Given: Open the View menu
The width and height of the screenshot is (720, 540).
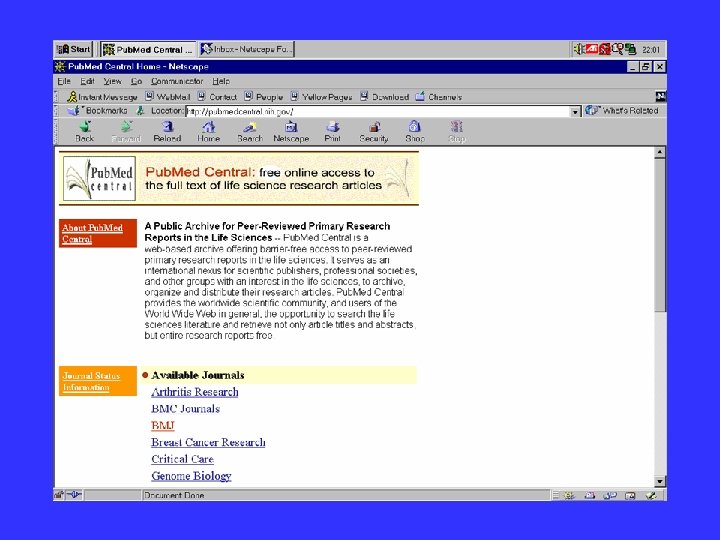Looking at the screenshot, I should pyautogui.click(x=112, y=81).
